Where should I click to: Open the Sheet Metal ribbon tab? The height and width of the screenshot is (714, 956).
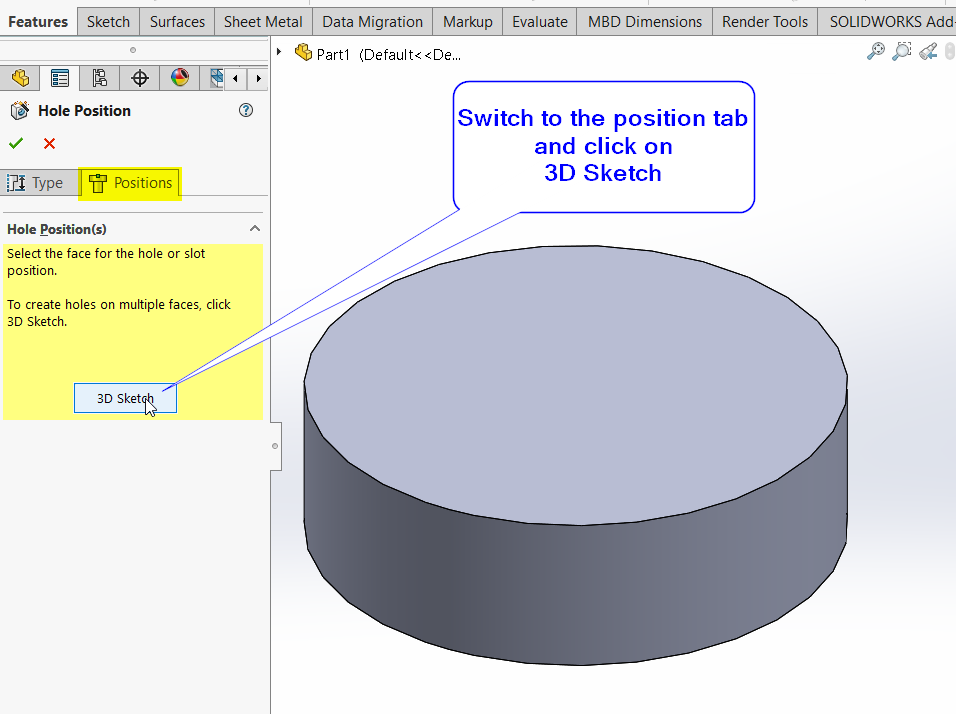[263, 21]
